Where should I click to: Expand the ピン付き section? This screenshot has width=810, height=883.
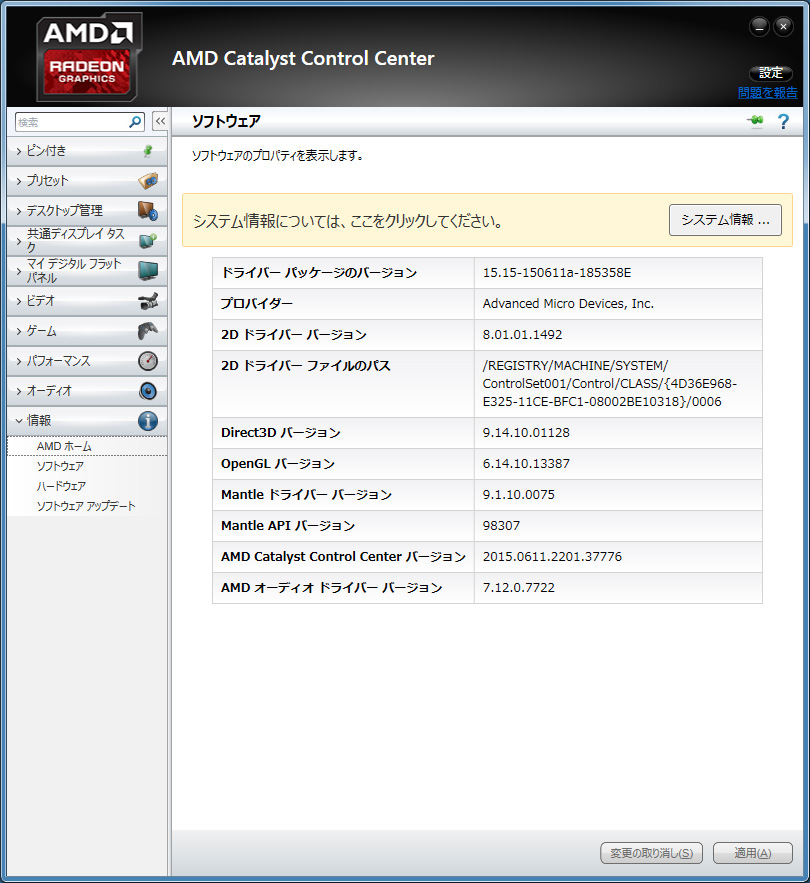tap(87, 151)
